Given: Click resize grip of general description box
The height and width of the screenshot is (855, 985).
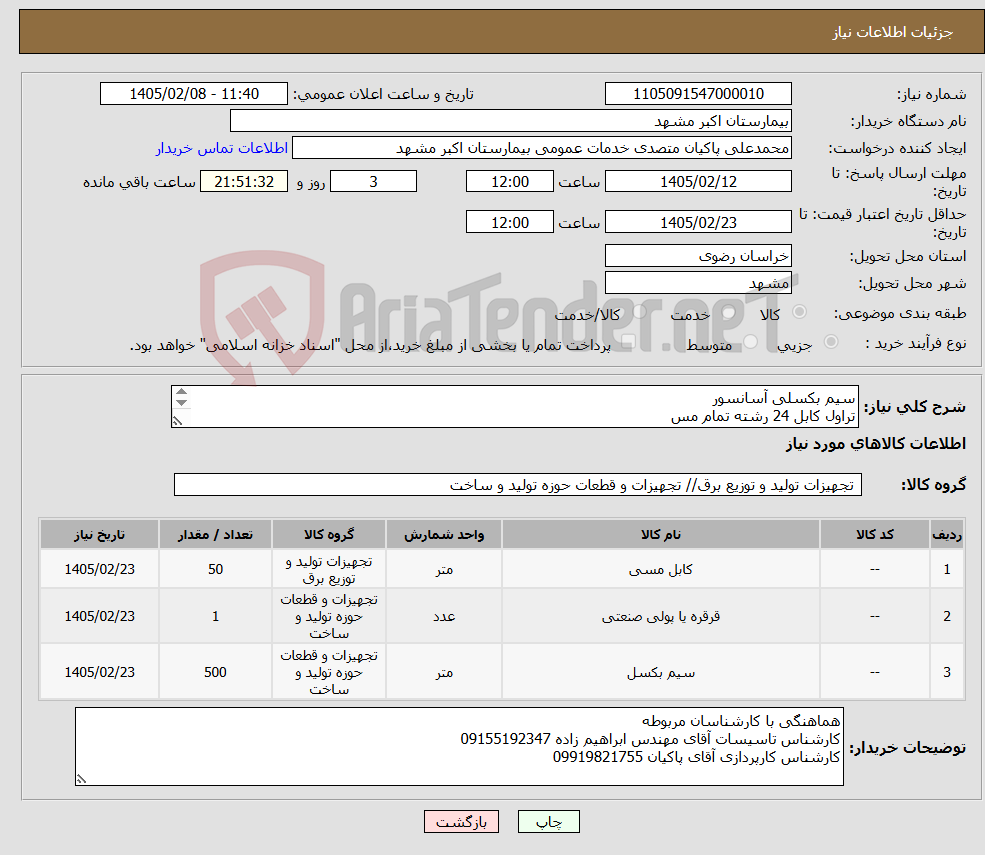Looking at the screenshot, I should click(178, 422).
